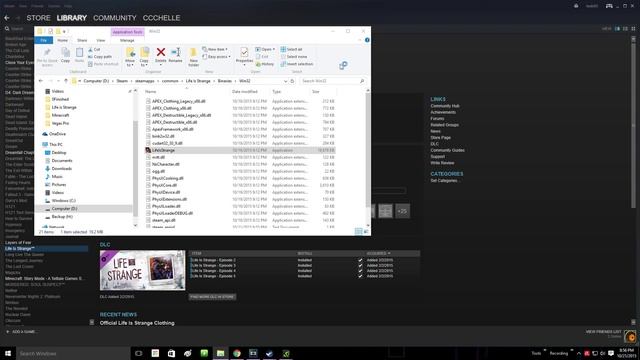Toggle checkbox for Life is Strange Episode 2
Screen dimensions: 640x360
(x=360, y=260)
